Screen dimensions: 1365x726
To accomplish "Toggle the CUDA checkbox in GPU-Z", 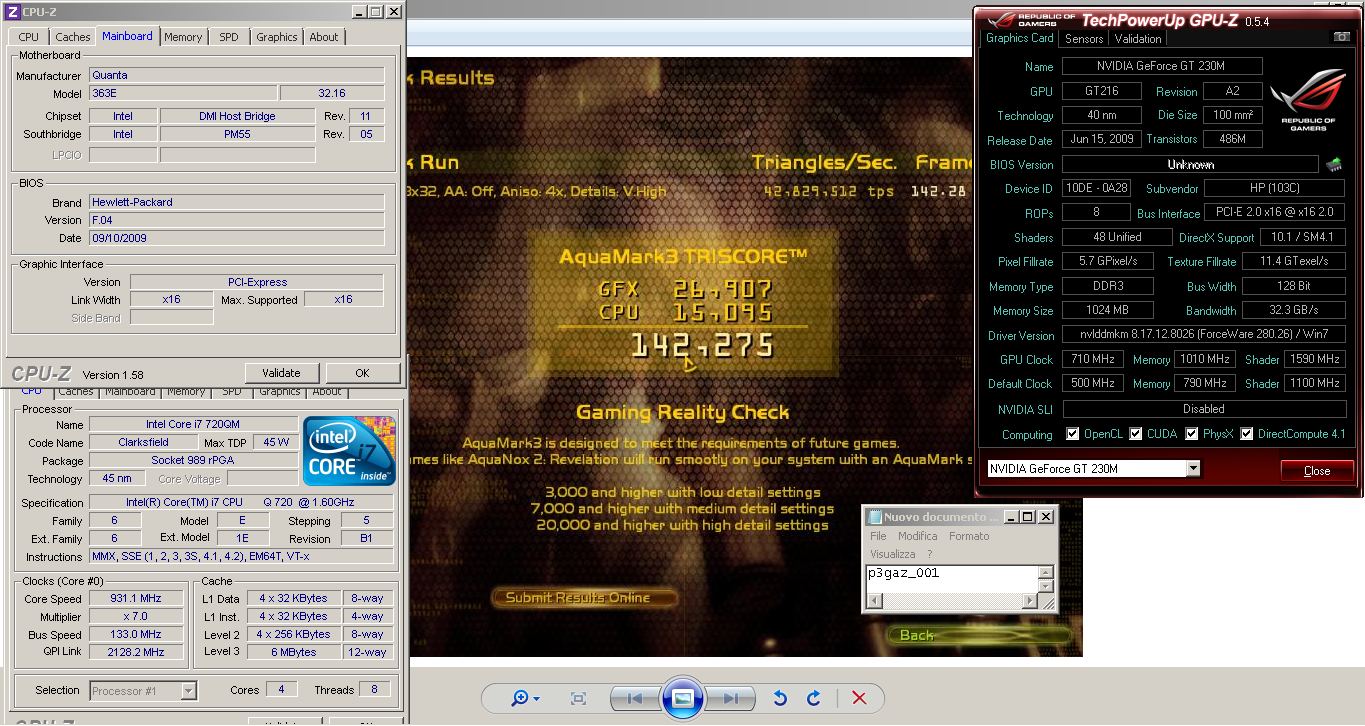I will pyautogui.click(x=1136, y=434).
